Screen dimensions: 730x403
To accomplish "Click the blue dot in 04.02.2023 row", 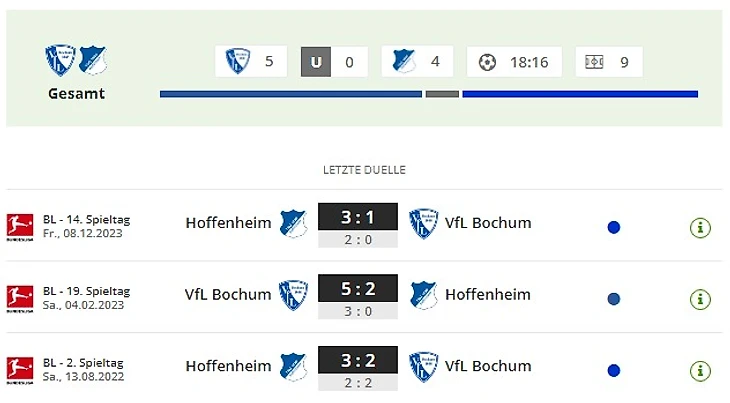I will point(614,299).
